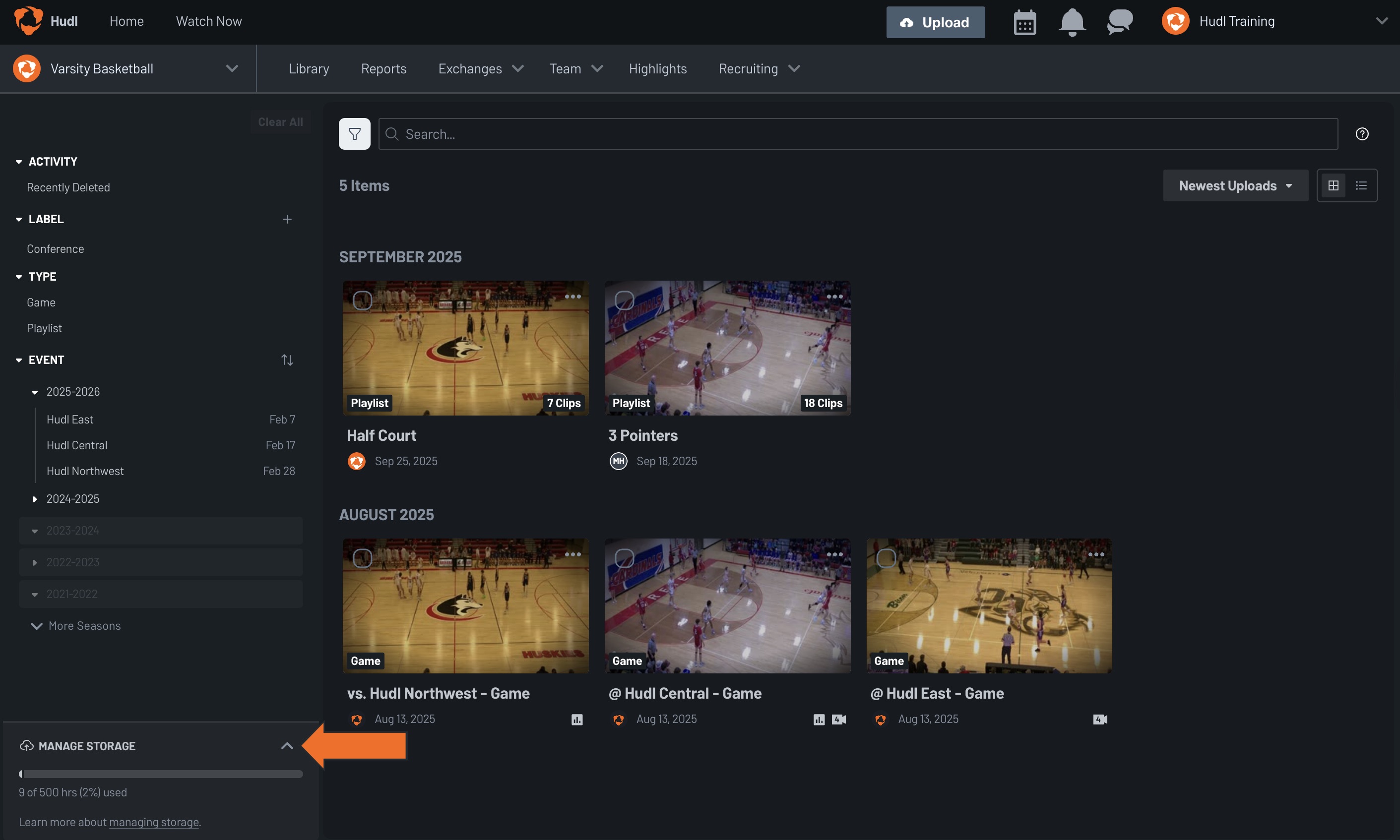This screenshot has height=840, width=1400.
Task: Click the Upload button
Action: [x=935, y=23]
